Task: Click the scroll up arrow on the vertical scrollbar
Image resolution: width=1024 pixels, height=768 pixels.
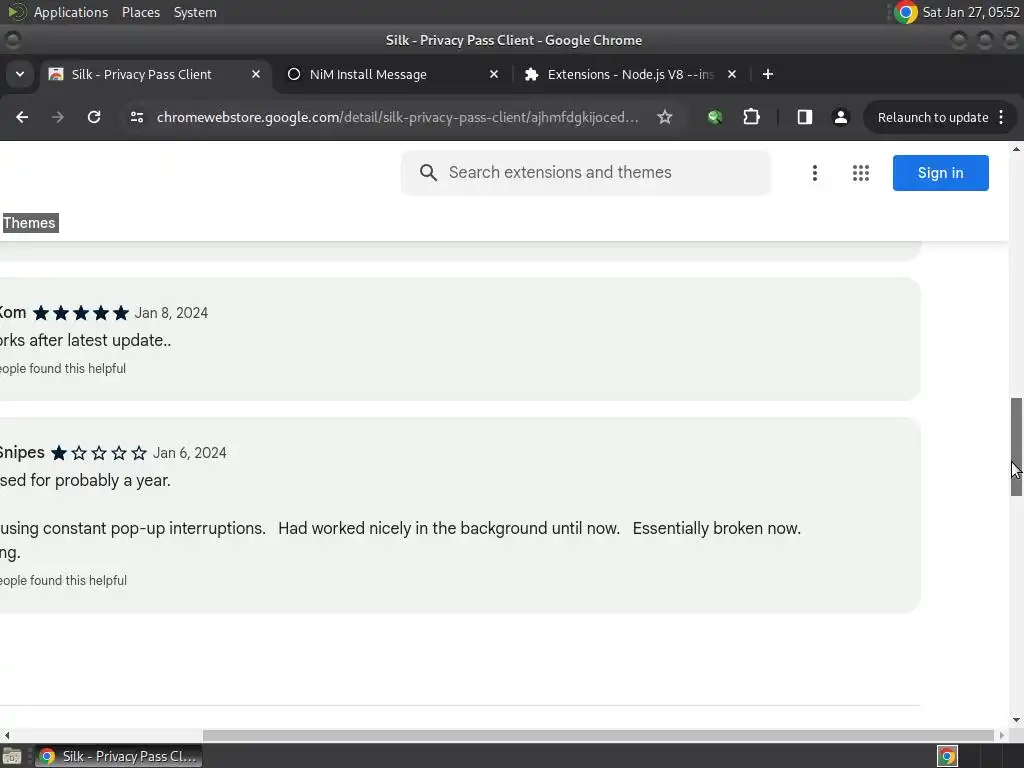Action: 1016,150
